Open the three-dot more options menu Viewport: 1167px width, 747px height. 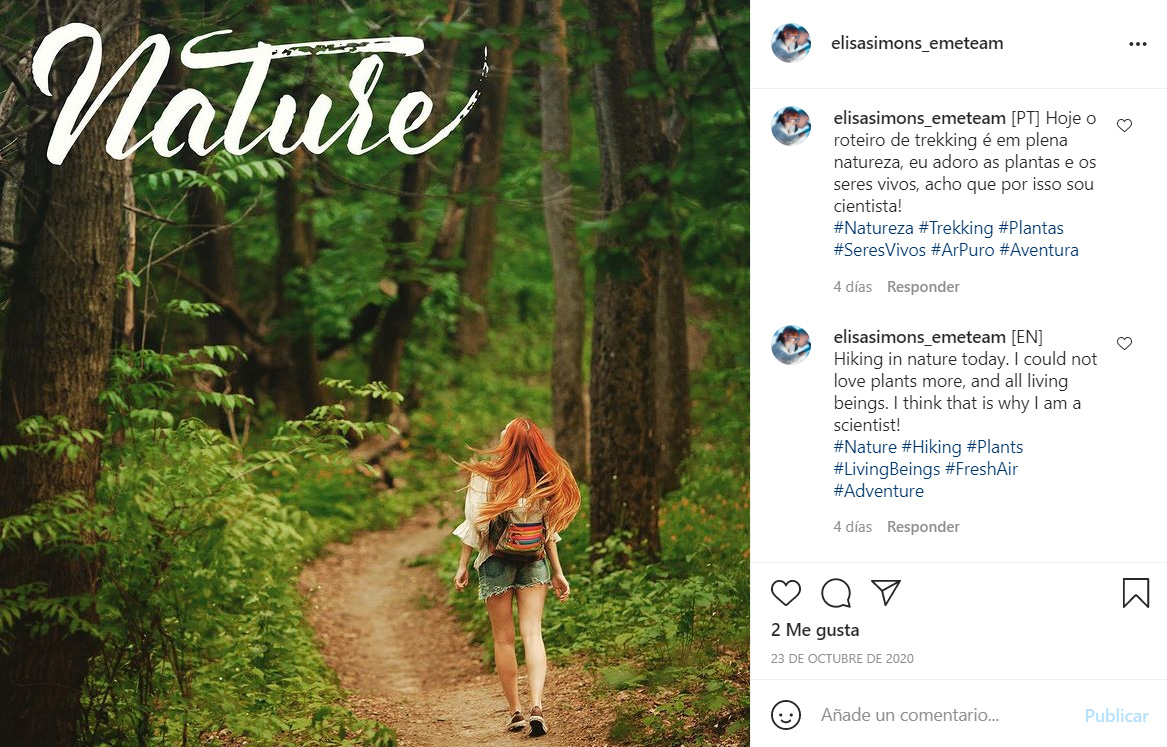1138,44
